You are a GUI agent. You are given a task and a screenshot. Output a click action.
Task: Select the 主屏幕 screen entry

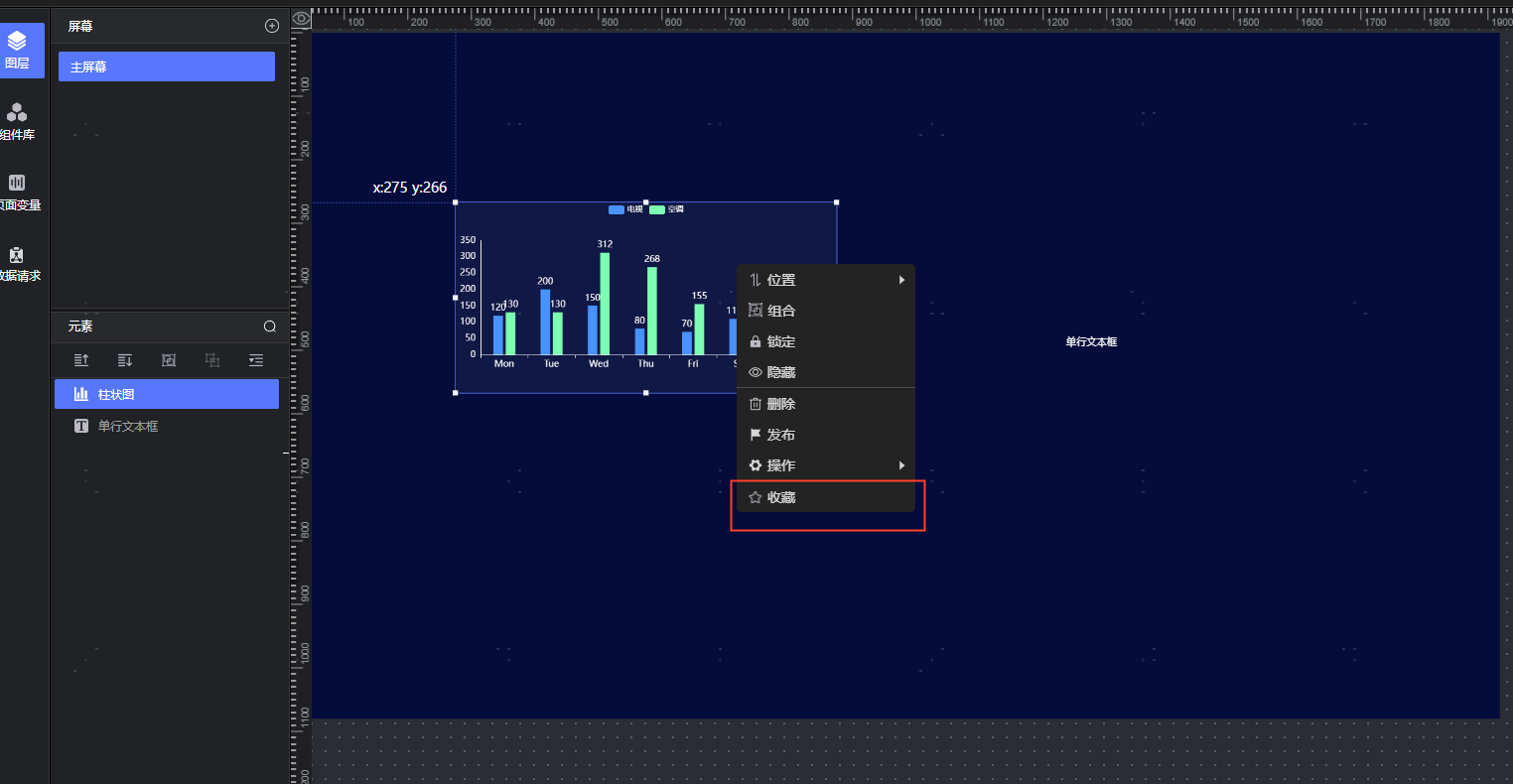click(x=166, y=66)
